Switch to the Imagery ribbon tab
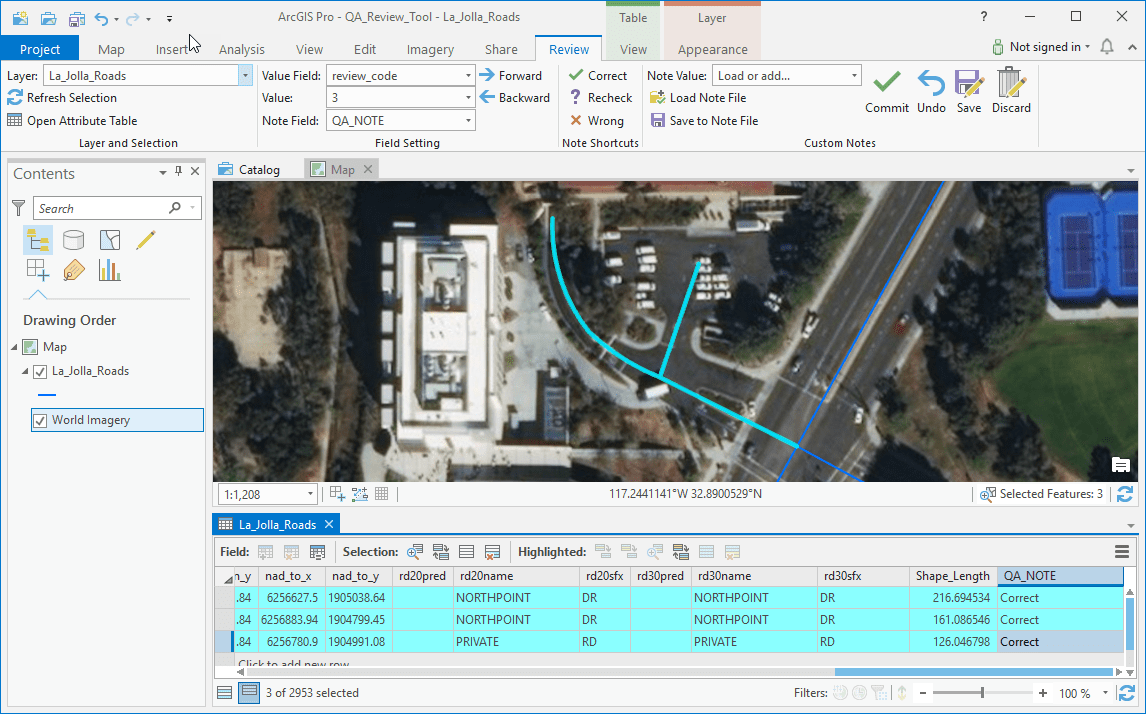This screenshot has height=714, width=1146. (x=430, y=49)
